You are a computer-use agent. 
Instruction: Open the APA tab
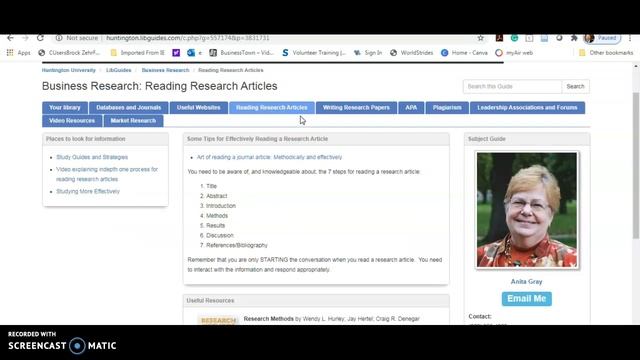[x=411, y=108]
